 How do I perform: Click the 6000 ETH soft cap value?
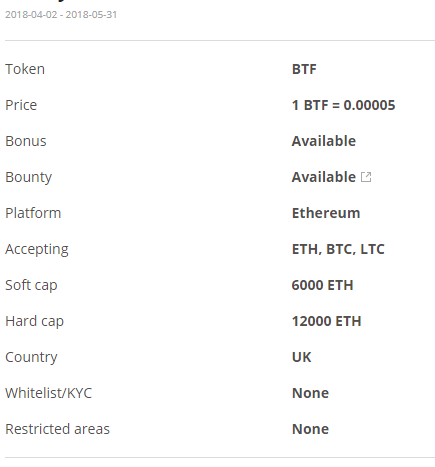click(x=322, y=285)
